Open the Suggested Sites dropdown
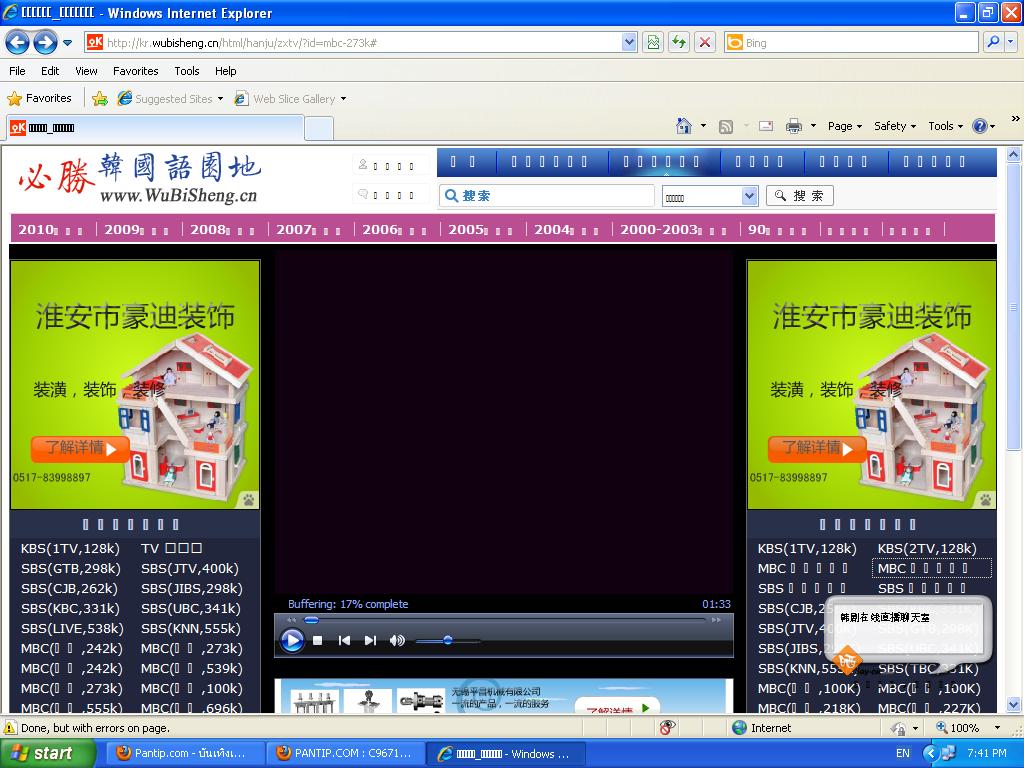1024x768 pixels. coord(220,99)
